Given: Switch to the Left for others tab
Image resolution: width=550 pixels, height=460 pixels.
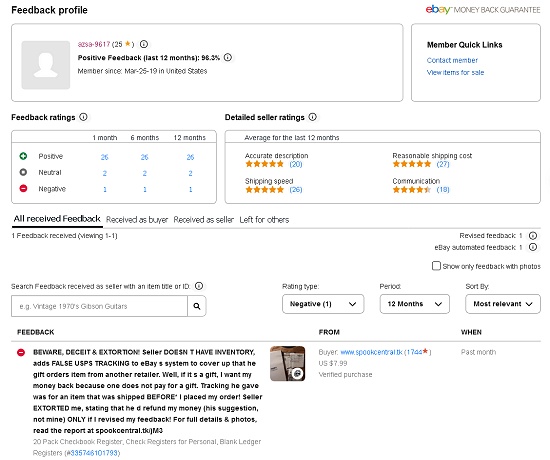Looking at the screenshot, I should (x=264, y=220).
